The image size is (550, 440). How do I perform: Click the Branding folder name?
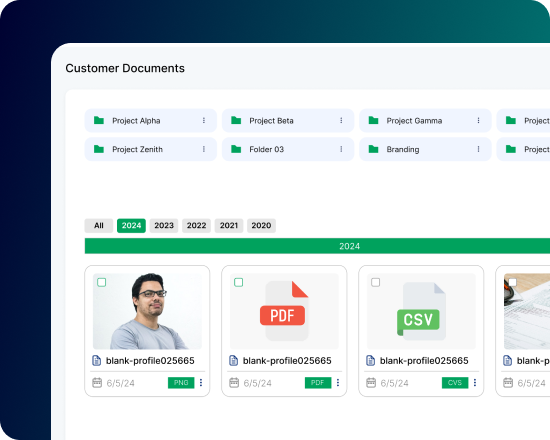pos(403,149)
